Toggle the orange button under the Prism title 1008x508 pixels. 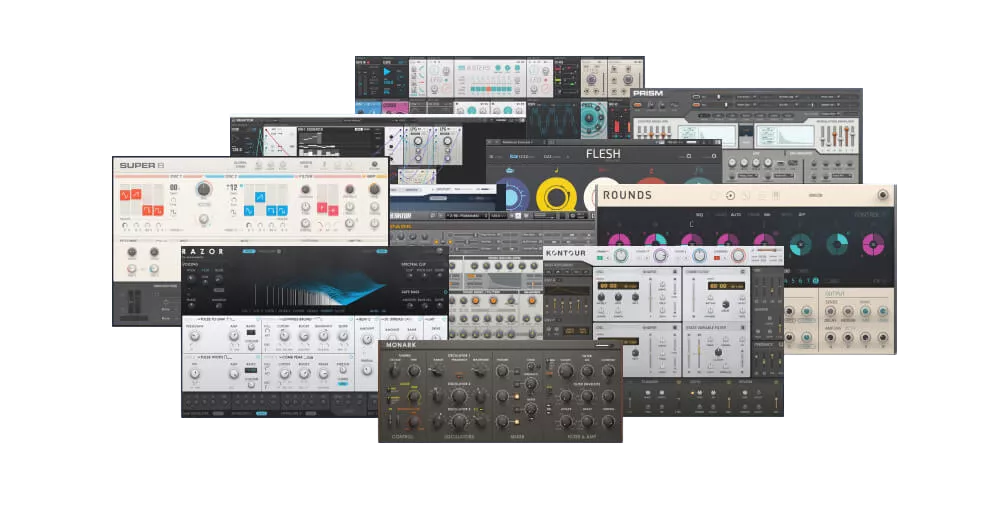click(637, 105)
